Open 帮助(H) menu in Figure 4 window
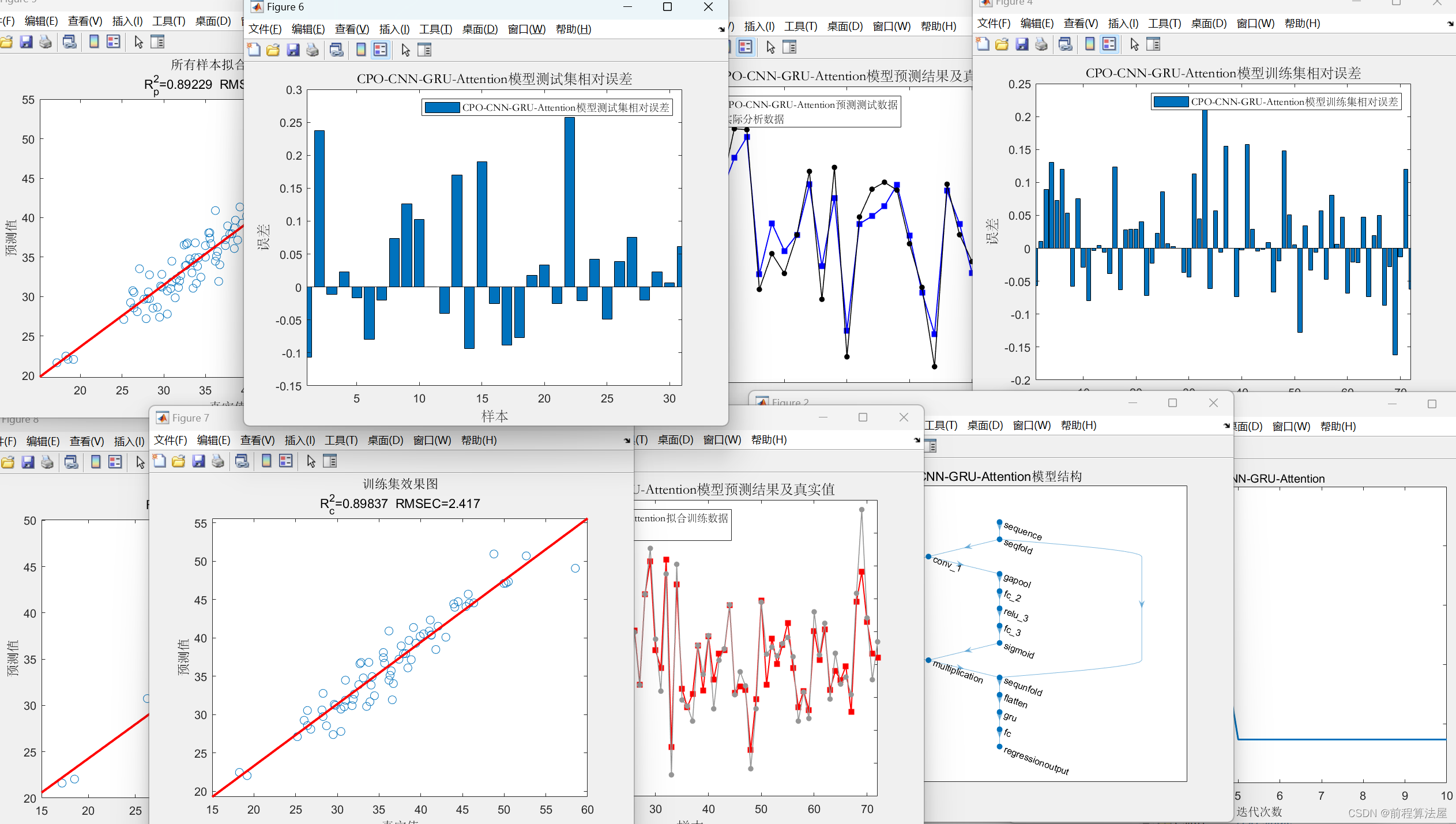1456x824 pixels. [x=1301, y=24]
